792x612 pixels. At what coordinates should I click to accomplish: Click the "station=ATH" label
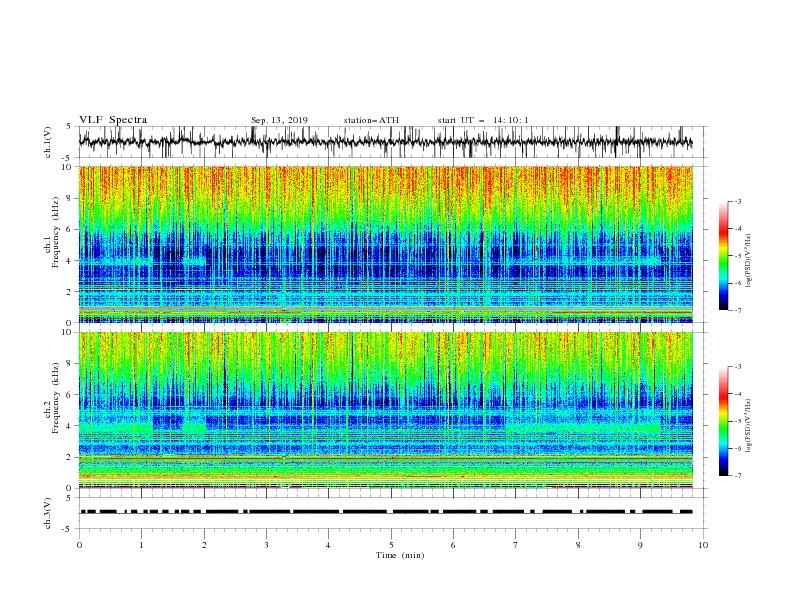click(371, 120)
